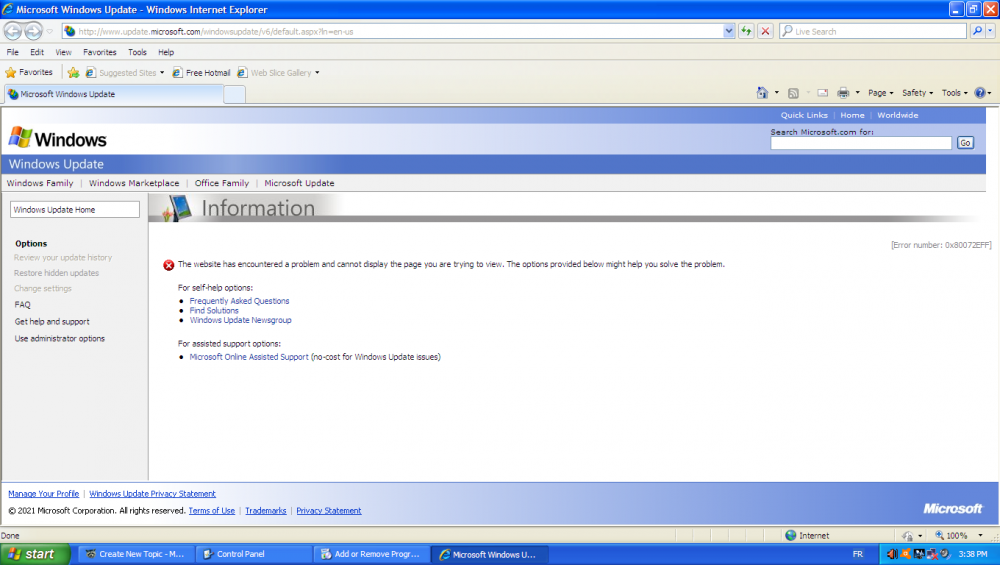Viewport: 1000px width, 565px height.
Task: Refresh the page using the address bar icon
Action: point(746,31)
